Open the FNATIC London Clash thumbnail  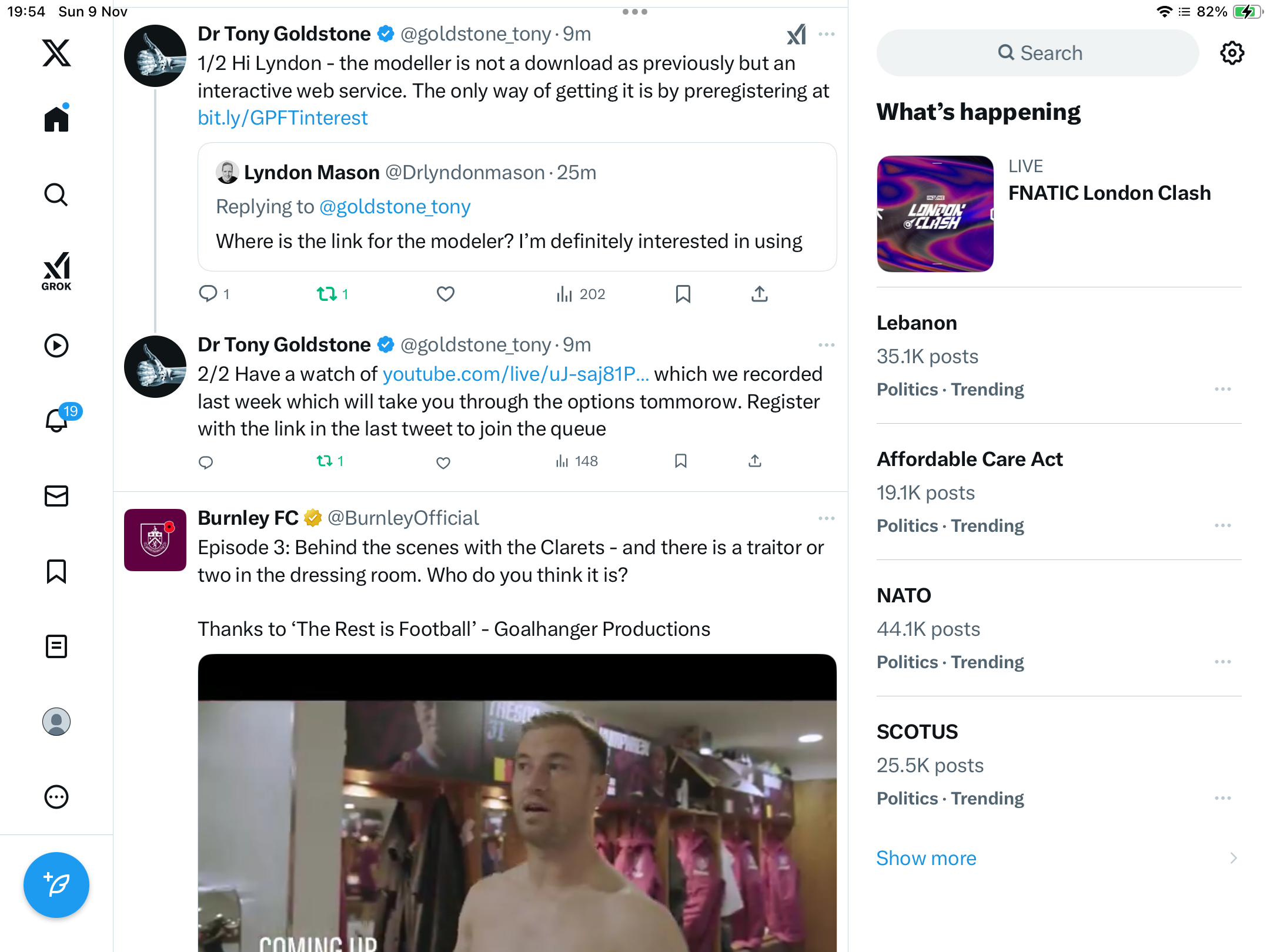(935, 214)
